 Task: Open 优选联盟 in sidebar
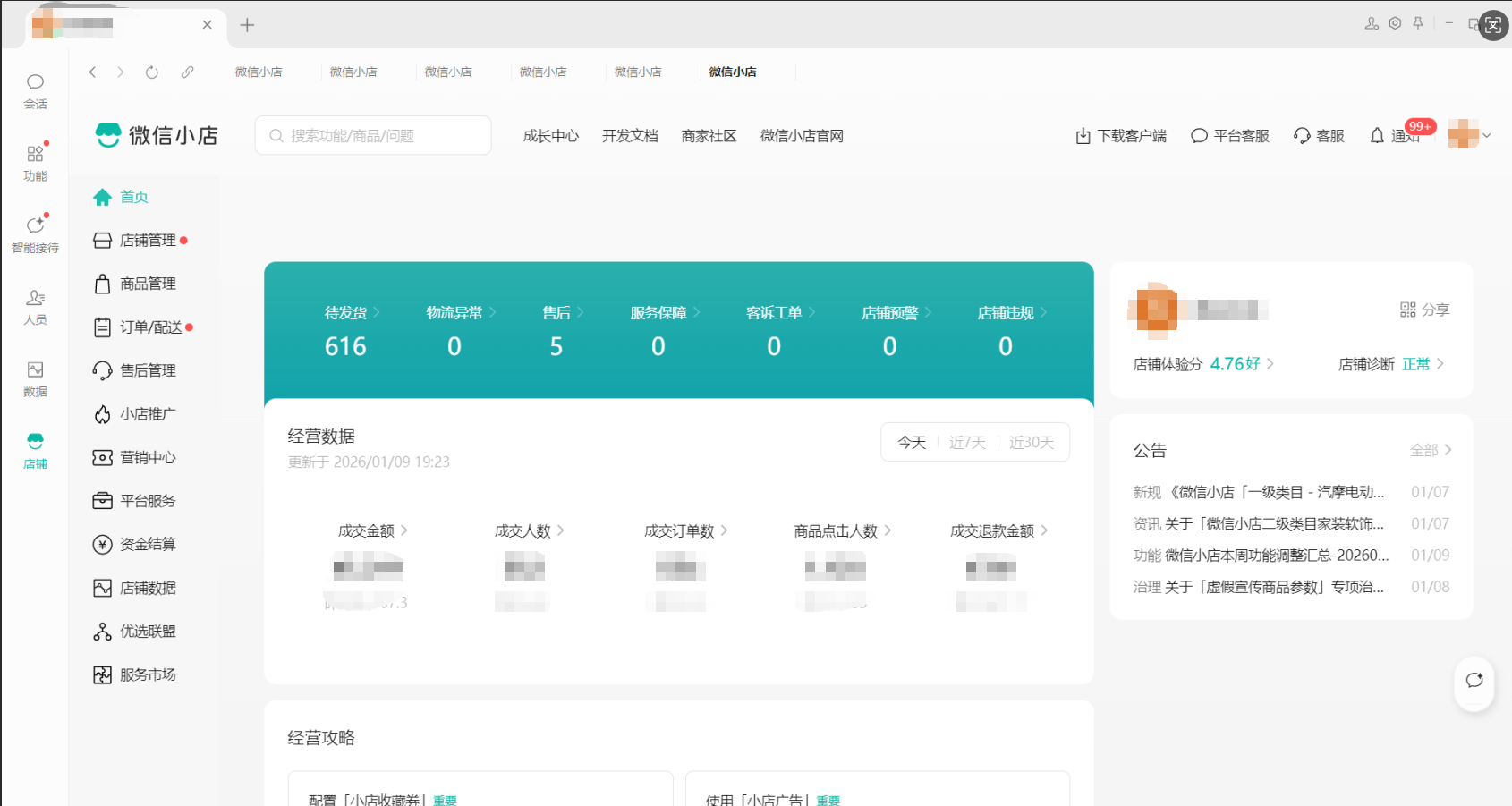click(134, 632)
